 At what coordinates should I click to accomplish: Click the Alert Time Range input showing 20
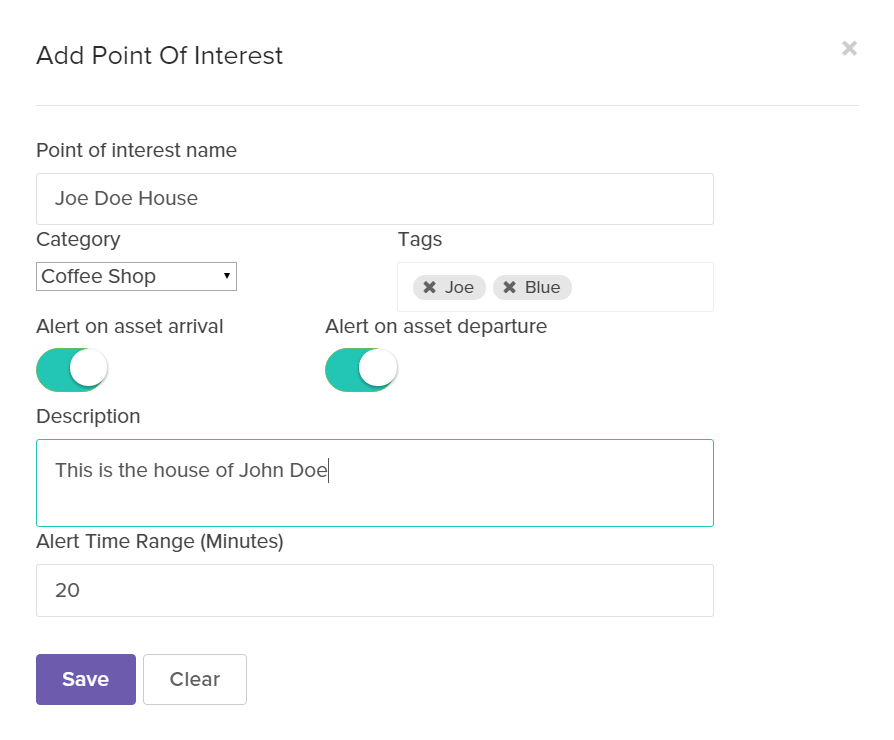[374, 590]
